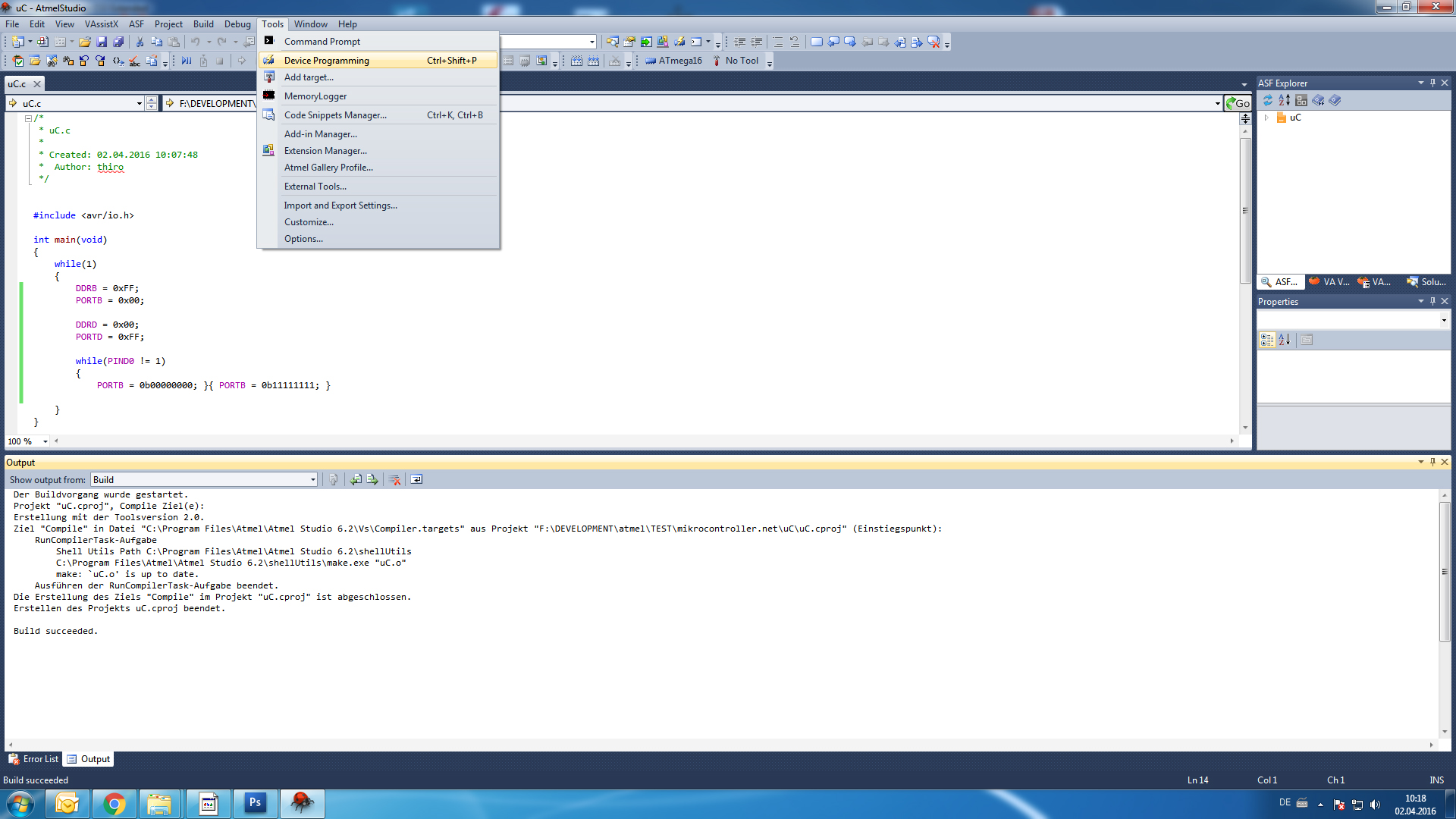Screen dimensions: 1456x819
Task: Open Extension Manager
Action: [x=378, y=151]
